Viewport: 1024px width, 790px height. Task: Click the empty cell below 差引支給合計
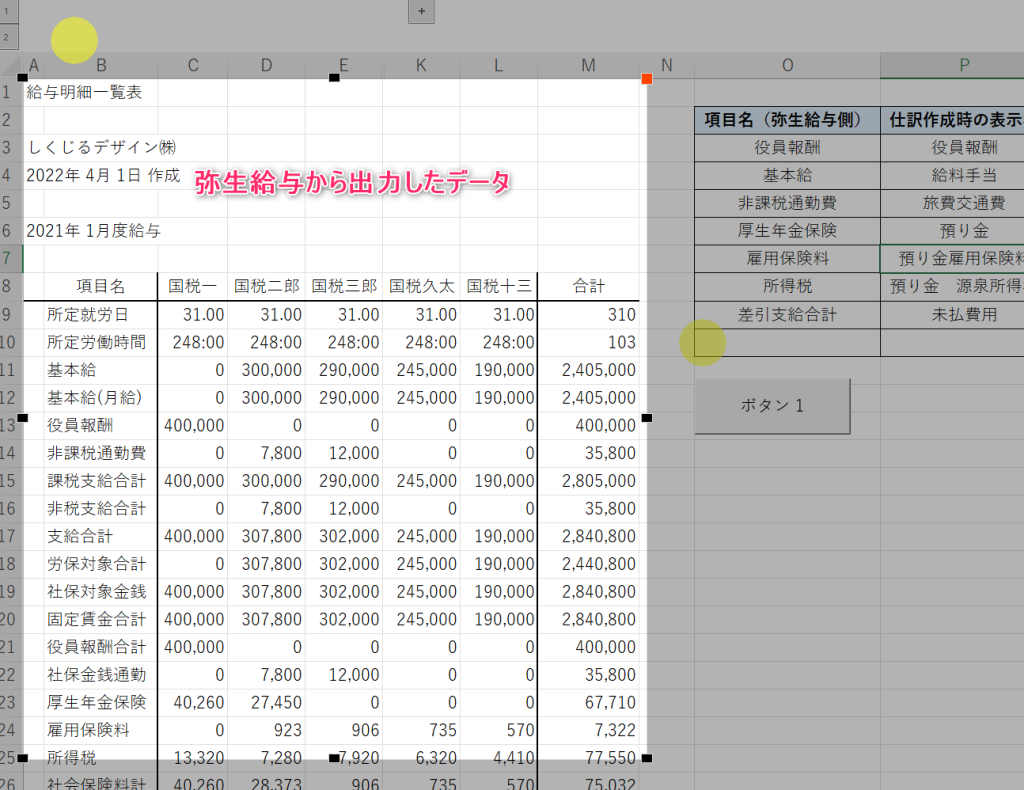[x=787, y=342]
